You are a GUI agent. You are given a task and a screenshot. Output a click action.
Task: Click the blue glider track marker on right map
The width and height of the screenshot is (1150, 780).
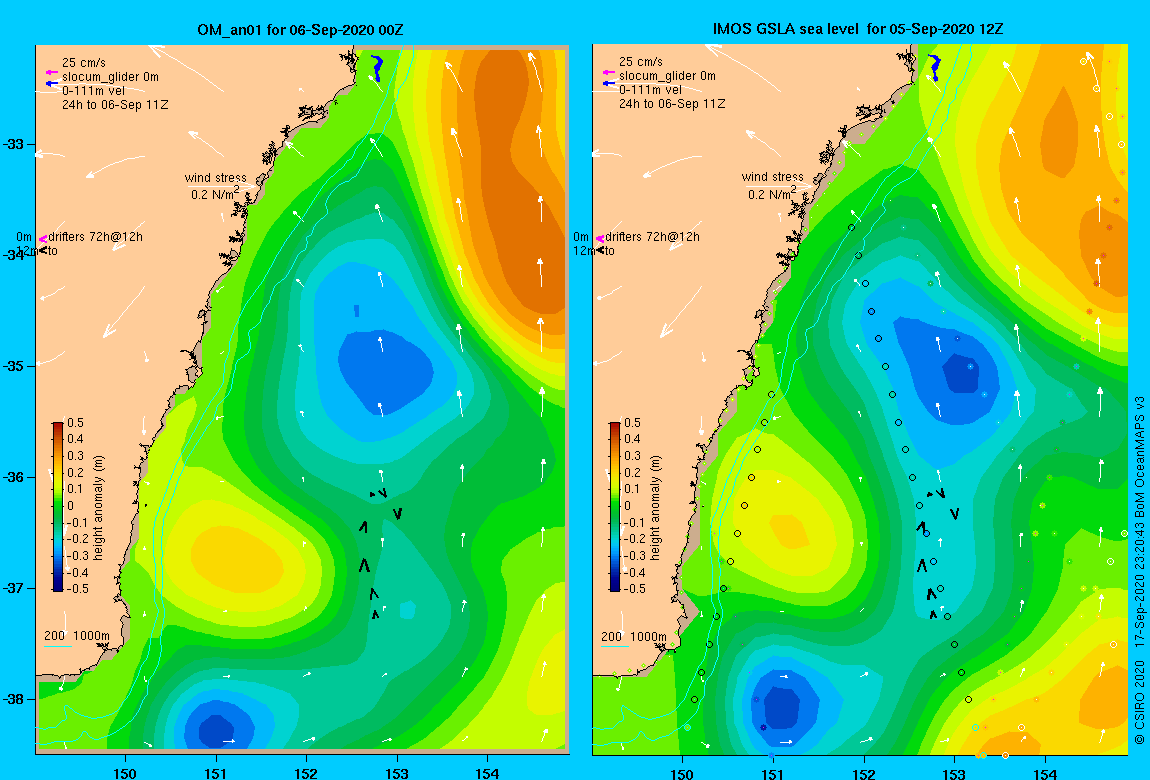point(934,67)
